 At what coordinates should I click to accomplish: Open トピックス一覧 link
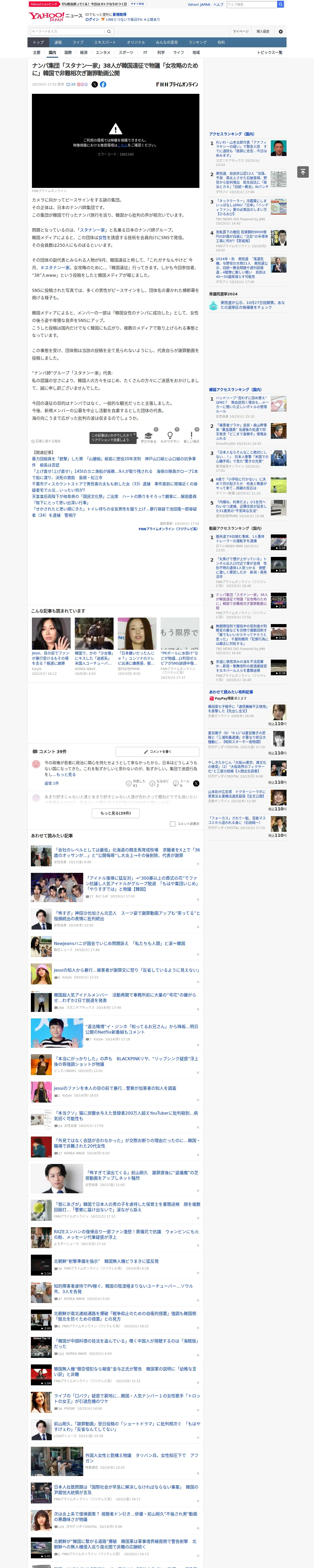click(270, 52)
